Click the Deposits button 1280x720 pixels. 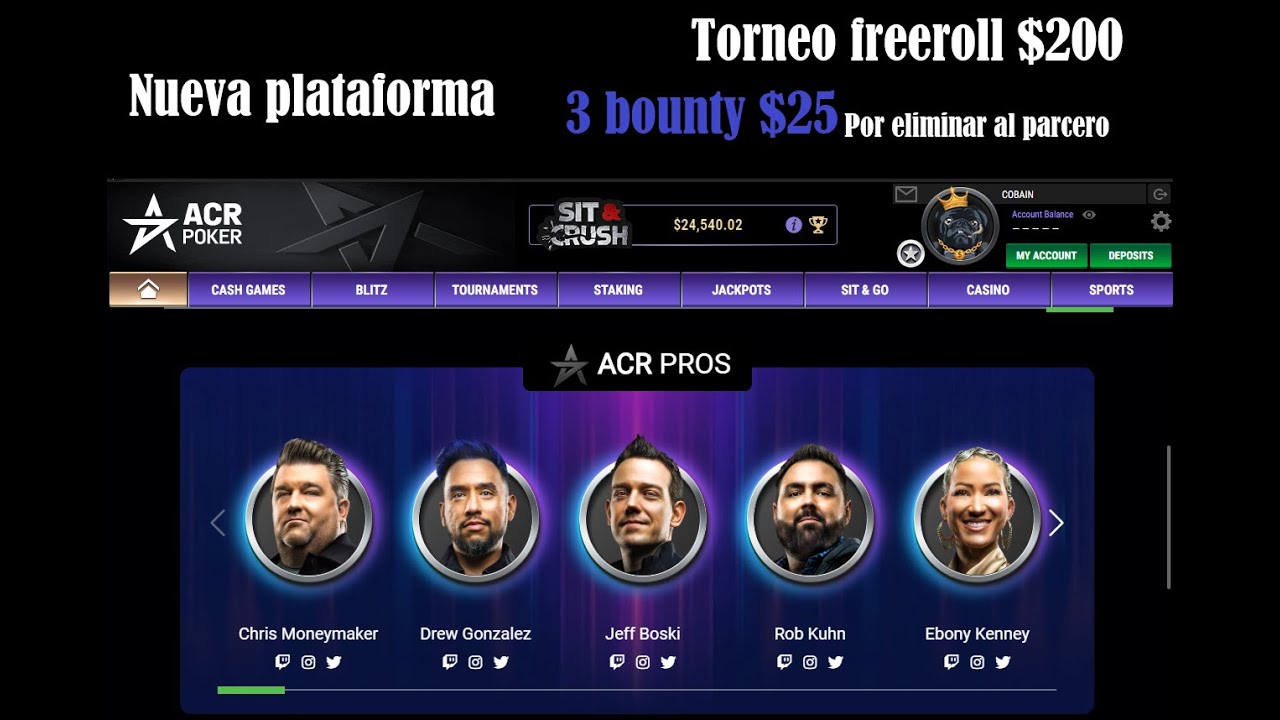click(x=1131, y=255)
